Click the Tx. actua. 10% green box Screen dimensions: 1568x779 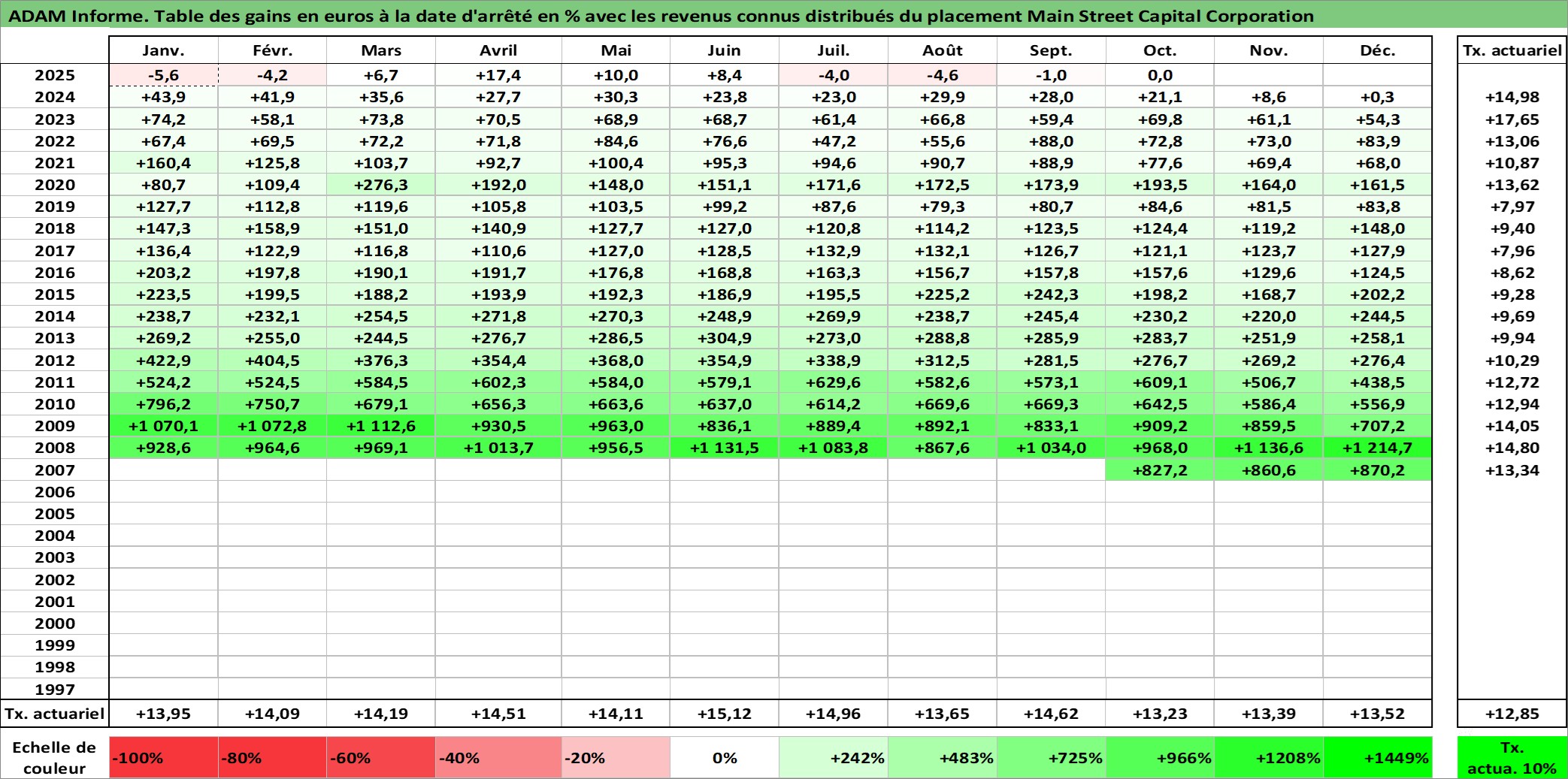click(x=1512, y=757)
